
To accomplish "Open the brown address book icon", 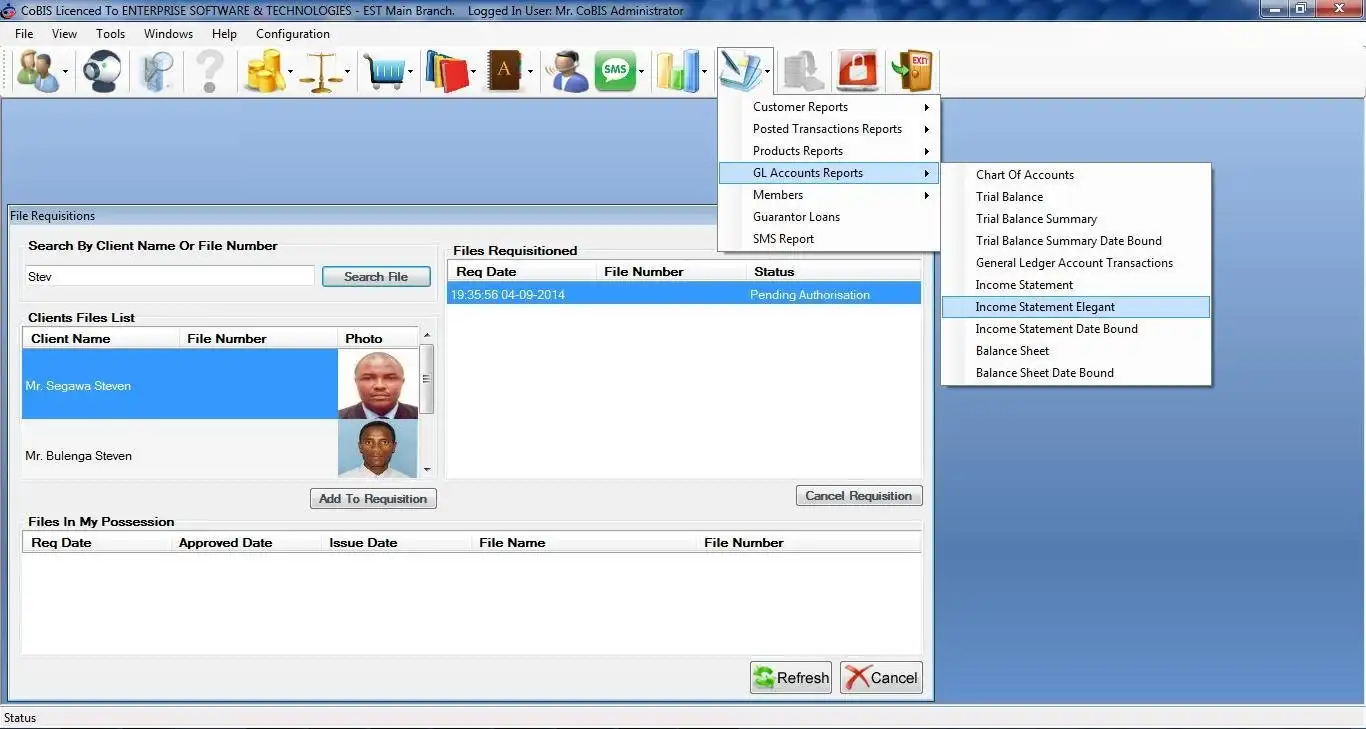I will click(506, 72).
